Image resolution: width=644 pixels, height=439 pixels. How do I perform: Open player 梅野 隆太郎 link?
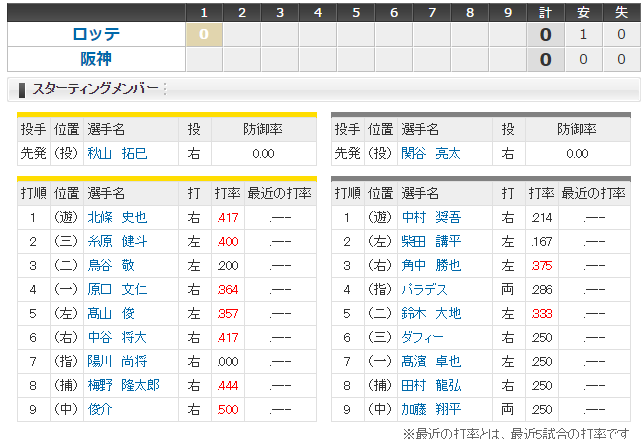124,385
